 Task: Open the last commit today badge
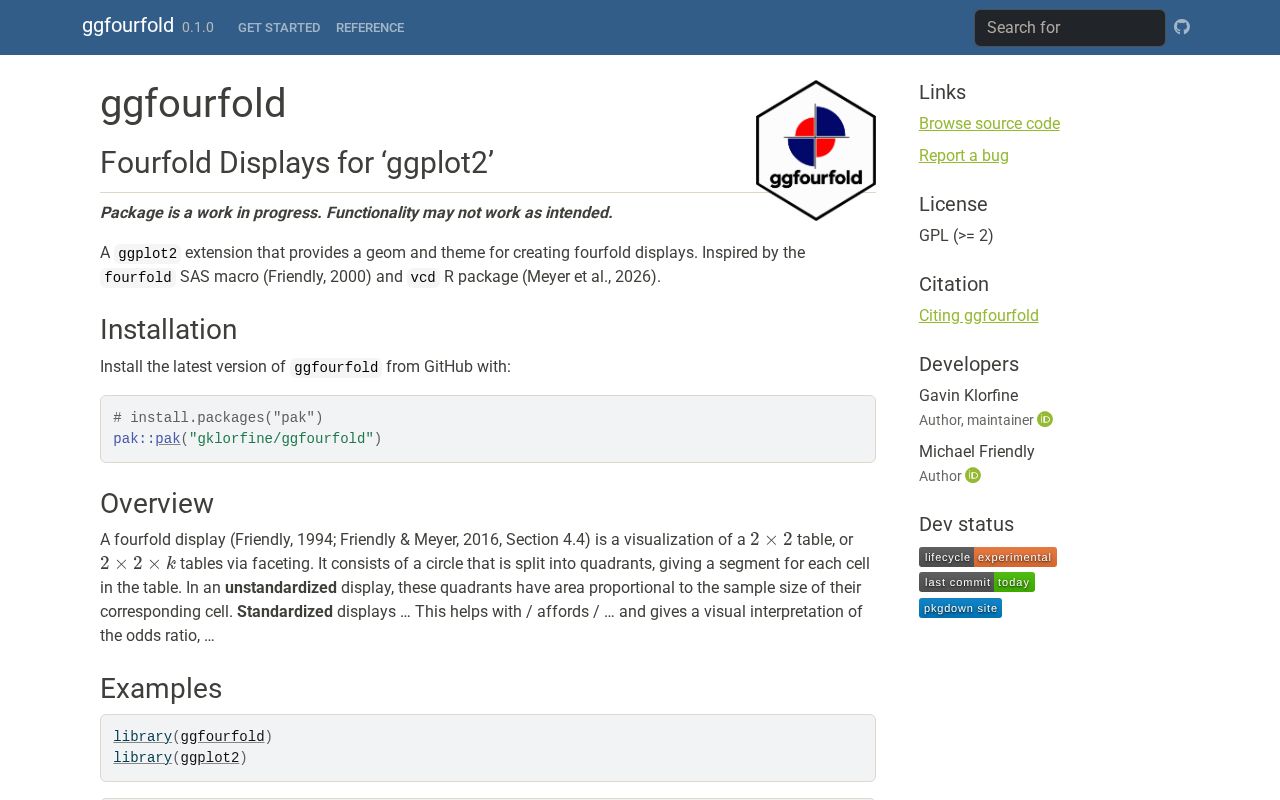pyautogui.click(x=977, y=582)
